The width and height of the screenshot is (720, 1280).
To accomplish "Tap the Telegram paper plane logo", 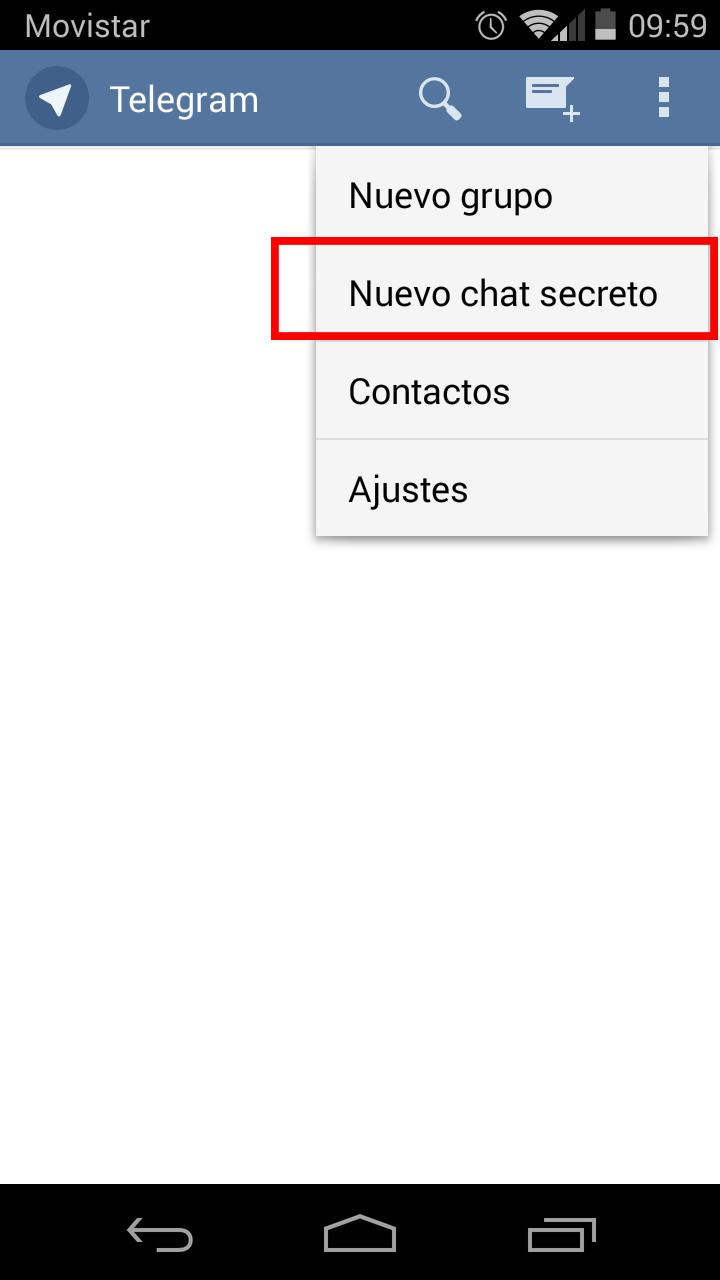I will [57, 98].
